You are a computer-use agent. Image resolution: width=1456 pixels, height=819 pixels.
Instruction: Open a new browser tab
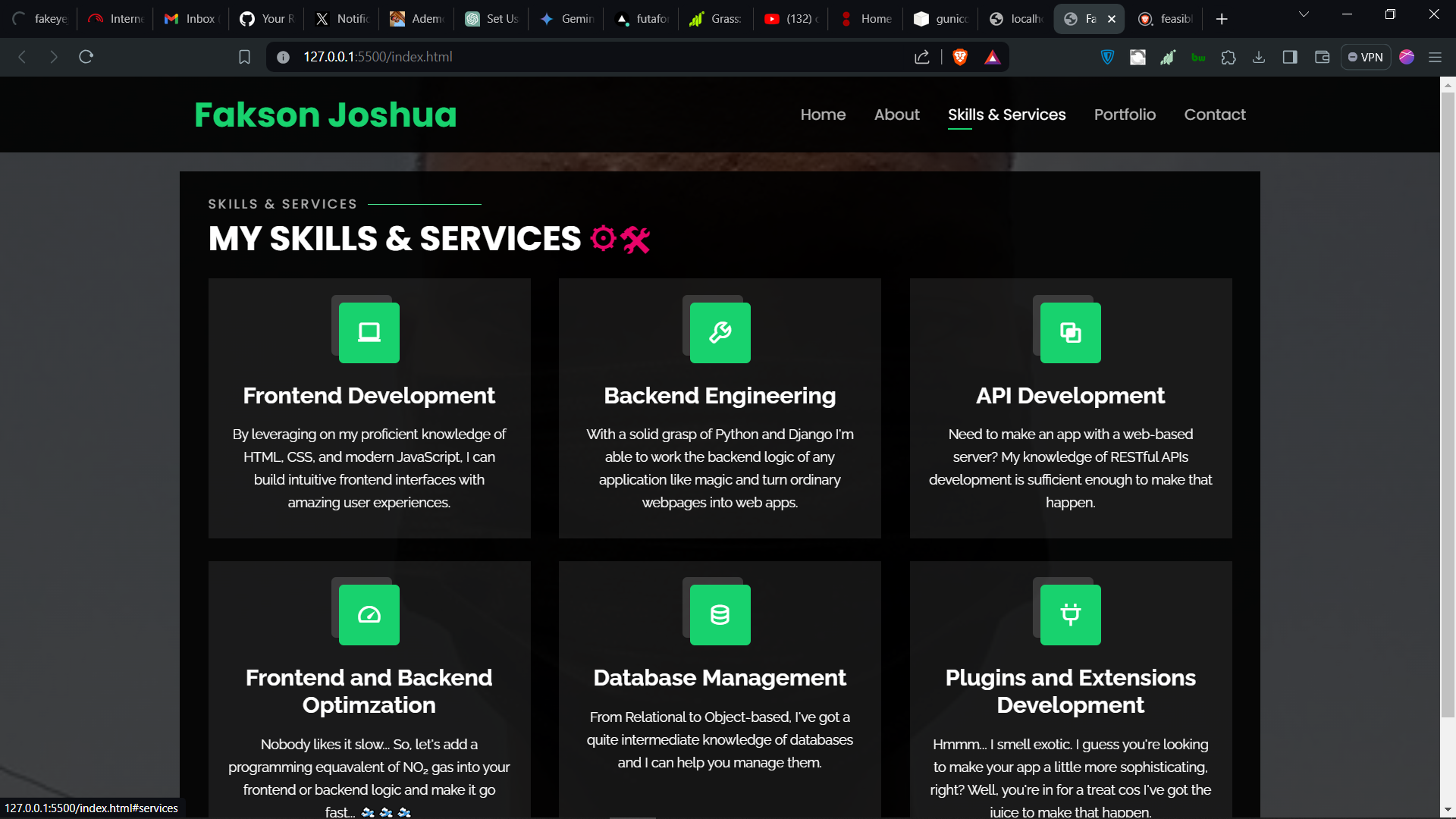pyautogui.click(x=1222, y=19)
